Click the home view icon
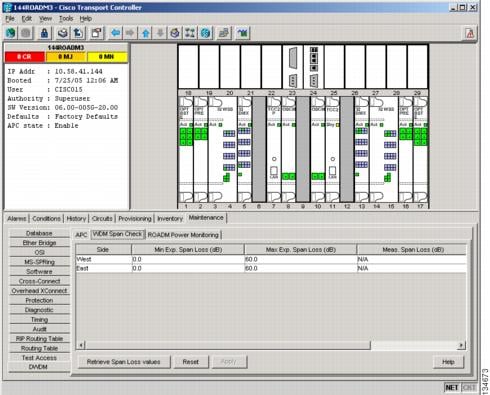This screenshot has width=490, height=395. (x=175, y=33)
